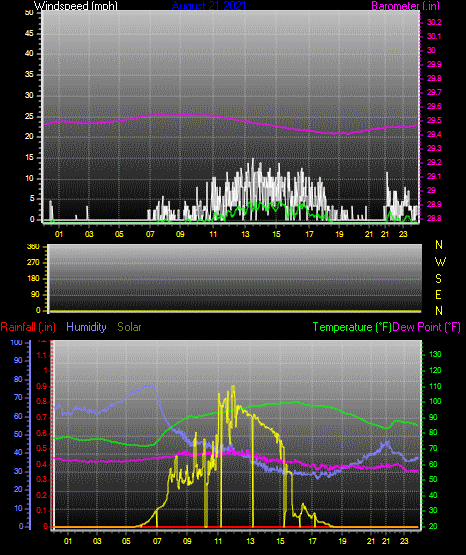The height and width of the screenshot is (555, 466).
Task: Select the 'Solar' legend label
Action: coord(130,327)
